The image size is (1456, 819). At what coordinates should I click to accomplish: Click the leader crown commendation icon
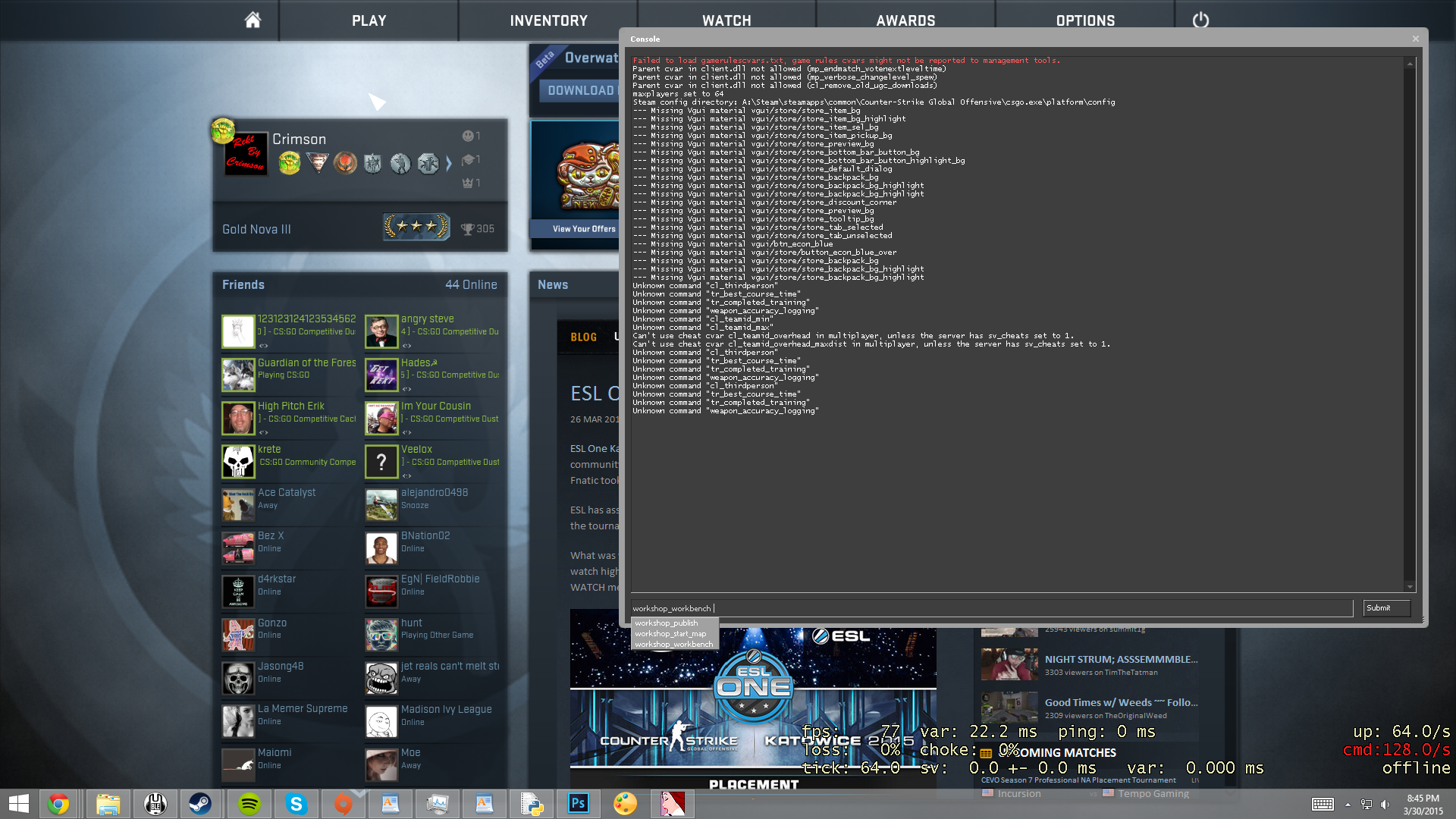click(468, 183)
